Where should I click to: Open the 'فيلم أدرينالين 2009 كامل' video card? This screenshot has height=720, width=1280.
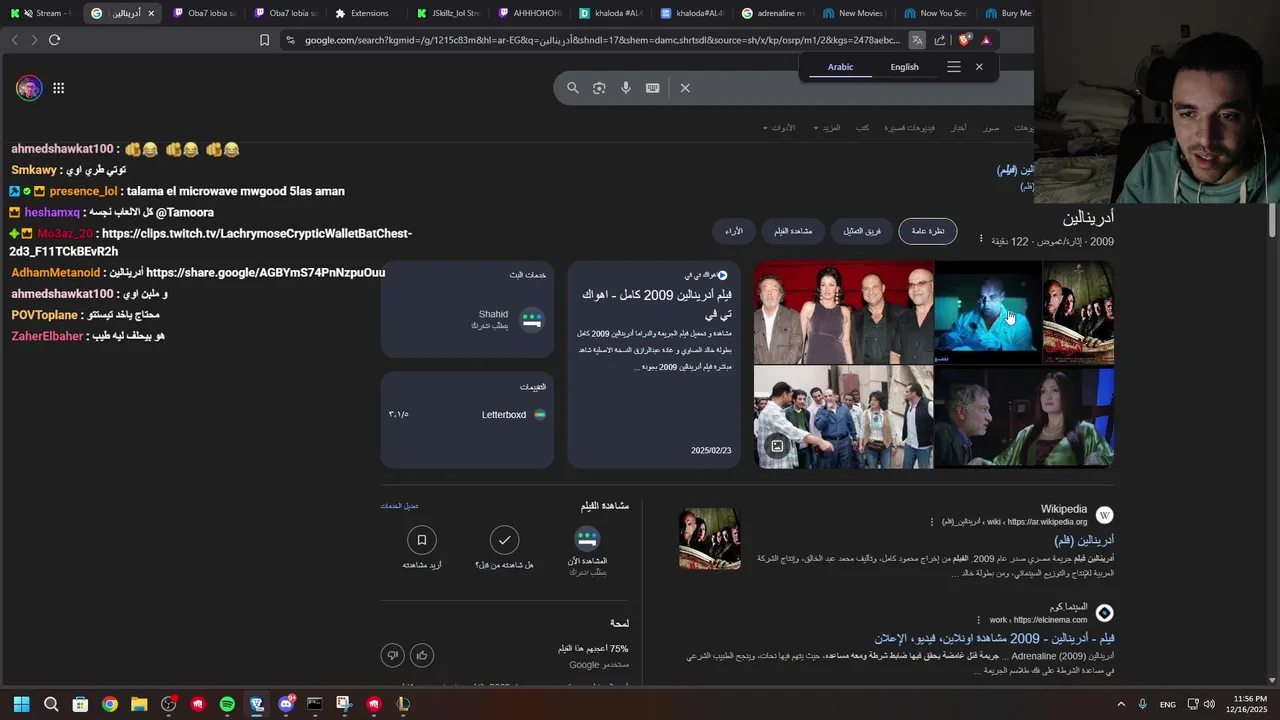654,364
